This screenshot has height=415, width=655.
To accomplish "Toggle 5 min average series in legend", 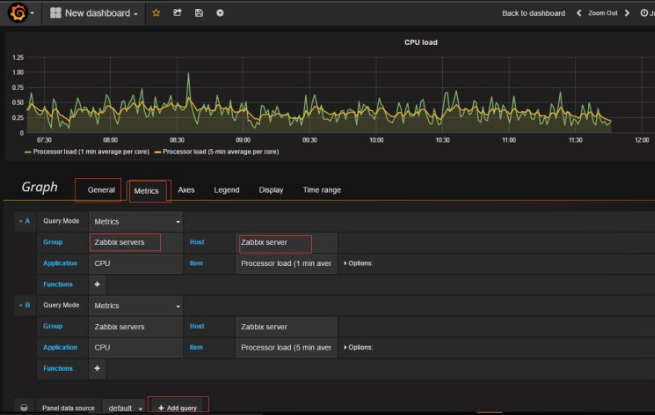I will pos(221,152).
